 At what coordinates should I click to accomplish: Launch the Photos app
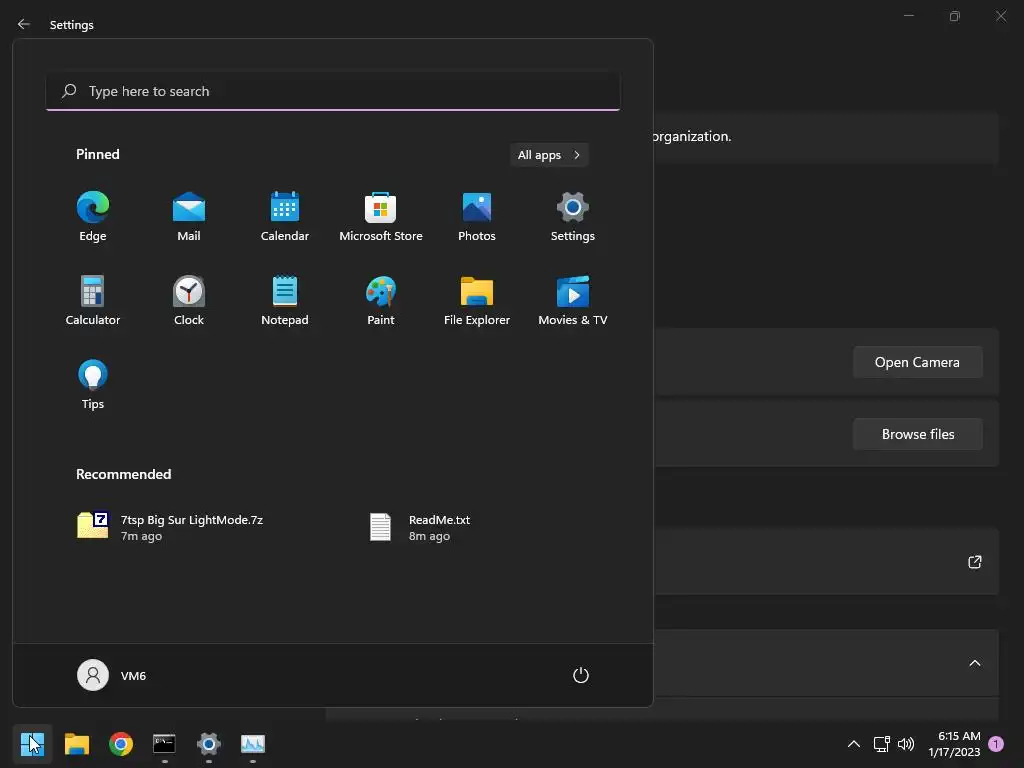tap(477, 216)
